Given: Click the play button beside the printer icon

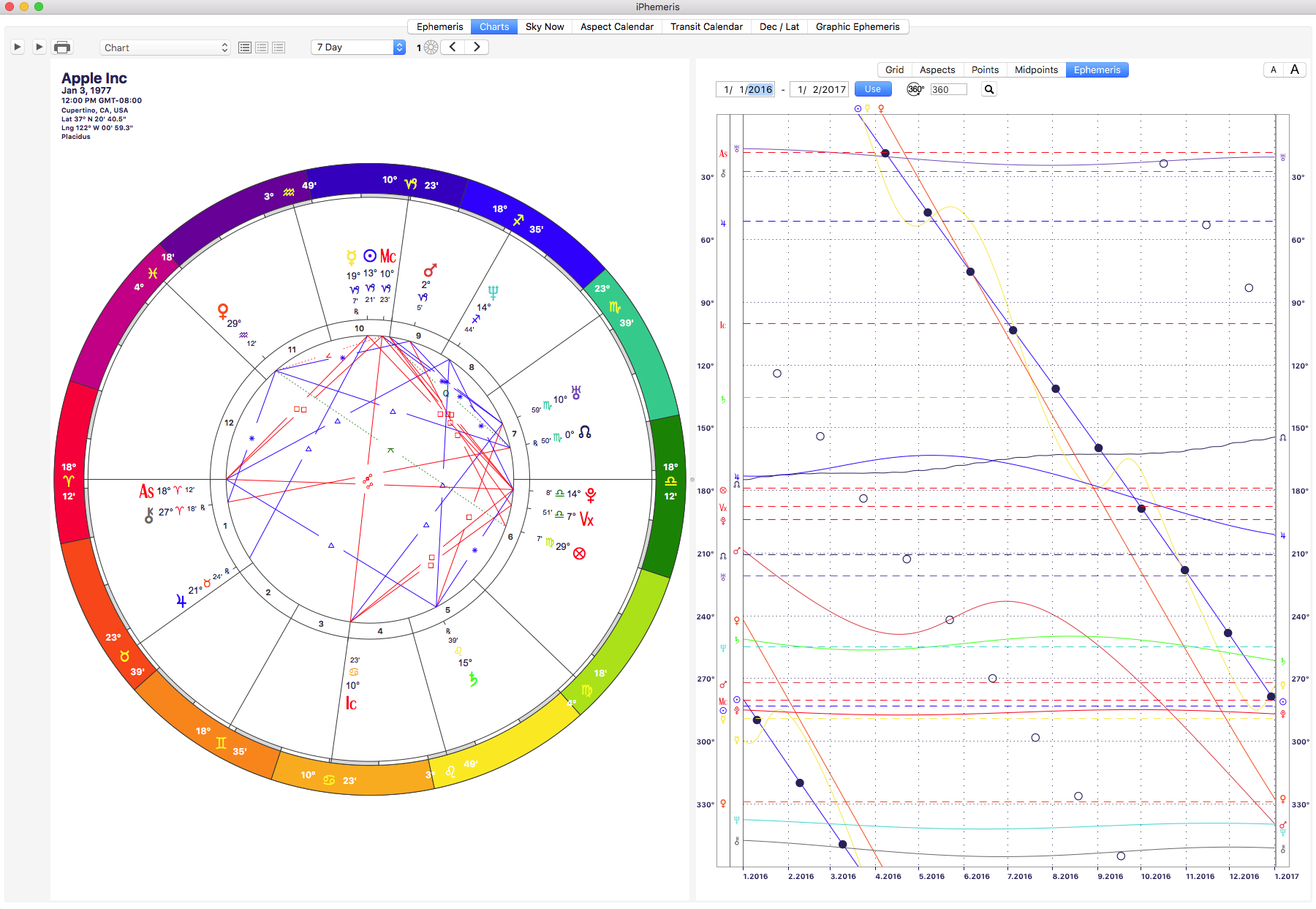Looking at the screenshot, I should (x=39, y=47).
